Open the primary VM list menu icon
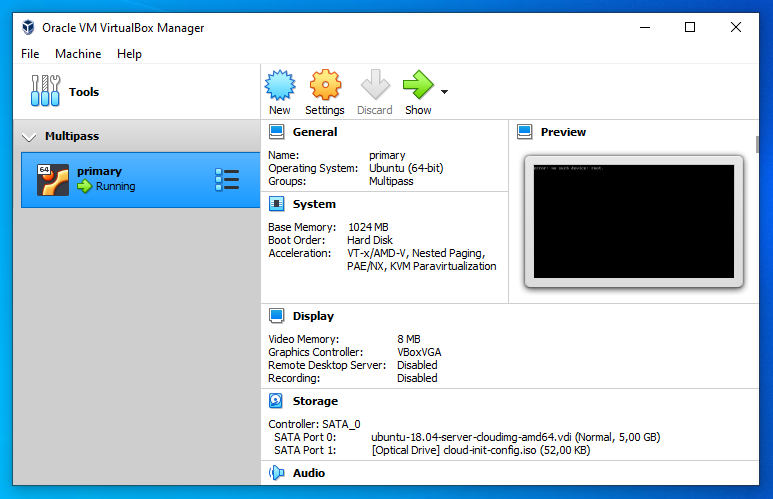The height and width of the screenshot is (499, 773). pyautogui.click(x=227, y=180)
